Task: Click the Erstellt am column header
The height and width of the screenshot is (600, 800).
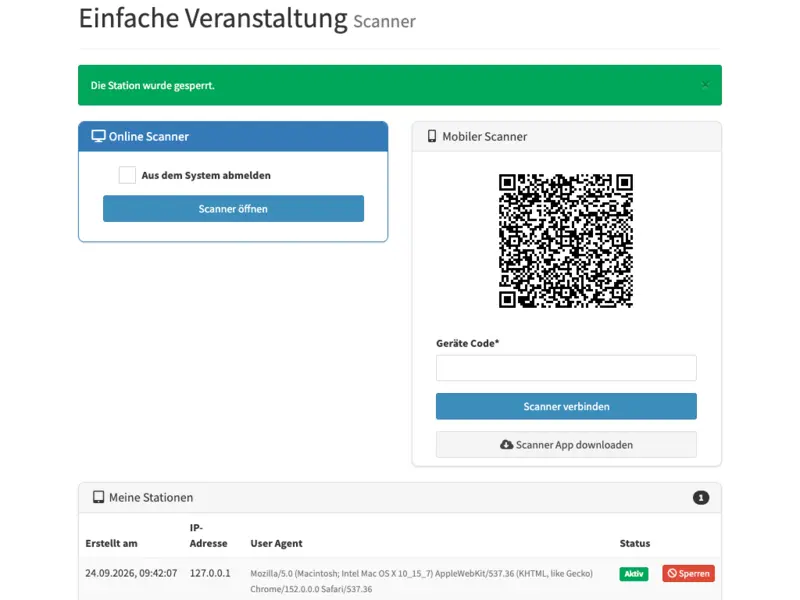Action: click(x=111, y=543)
